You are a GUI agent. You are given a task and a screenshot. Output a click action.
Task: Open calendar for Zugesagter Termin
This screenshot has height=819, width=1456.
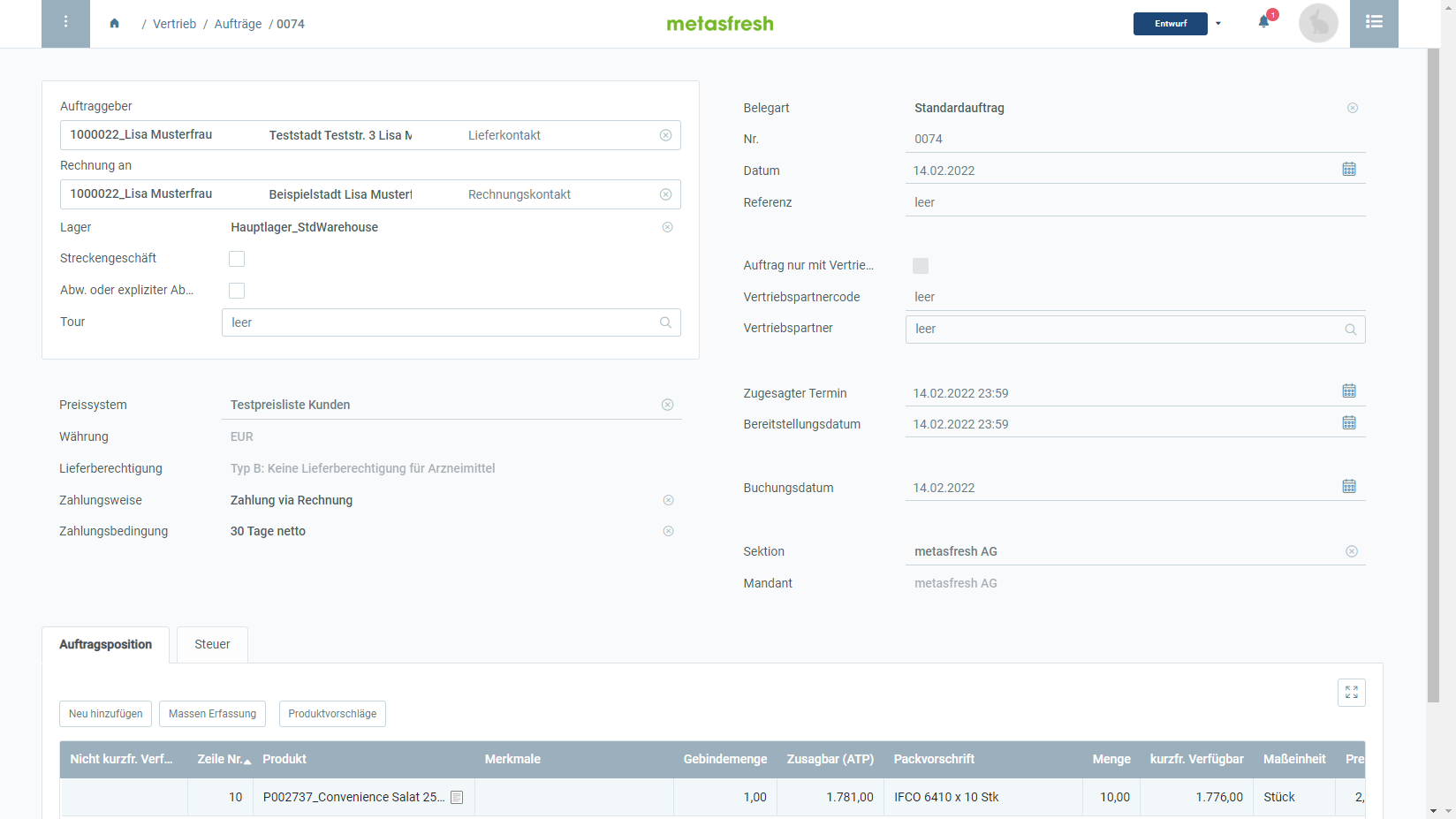coord(1348,391)
